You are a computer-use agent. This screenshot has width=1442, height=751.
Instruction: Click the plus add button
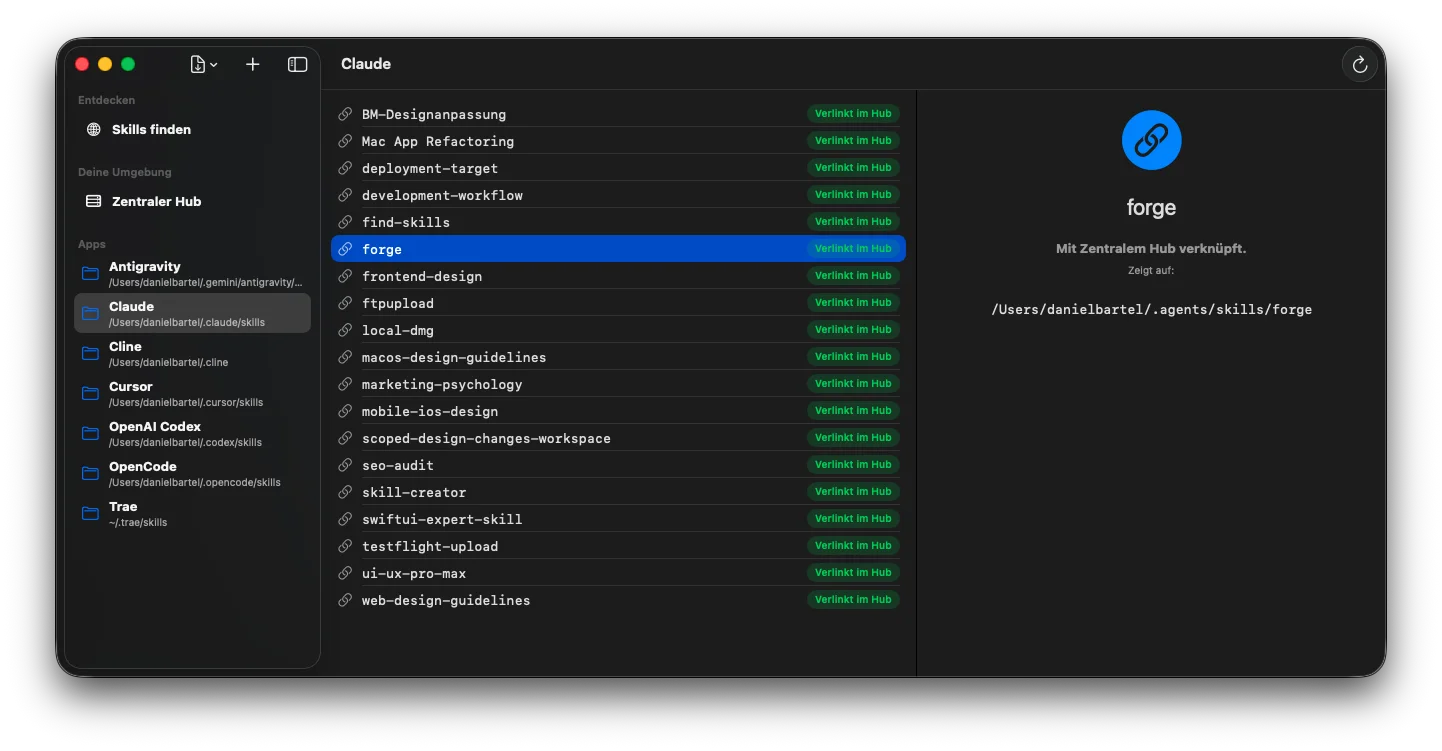[253, 64]
